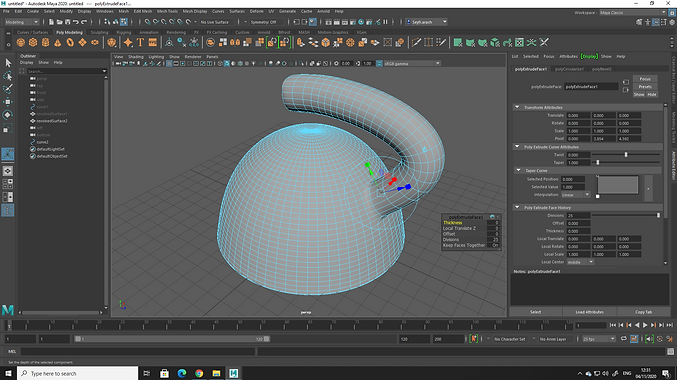Open the Deform menu
This screenshot has height=380, width=677.
(x=256, y=11)
